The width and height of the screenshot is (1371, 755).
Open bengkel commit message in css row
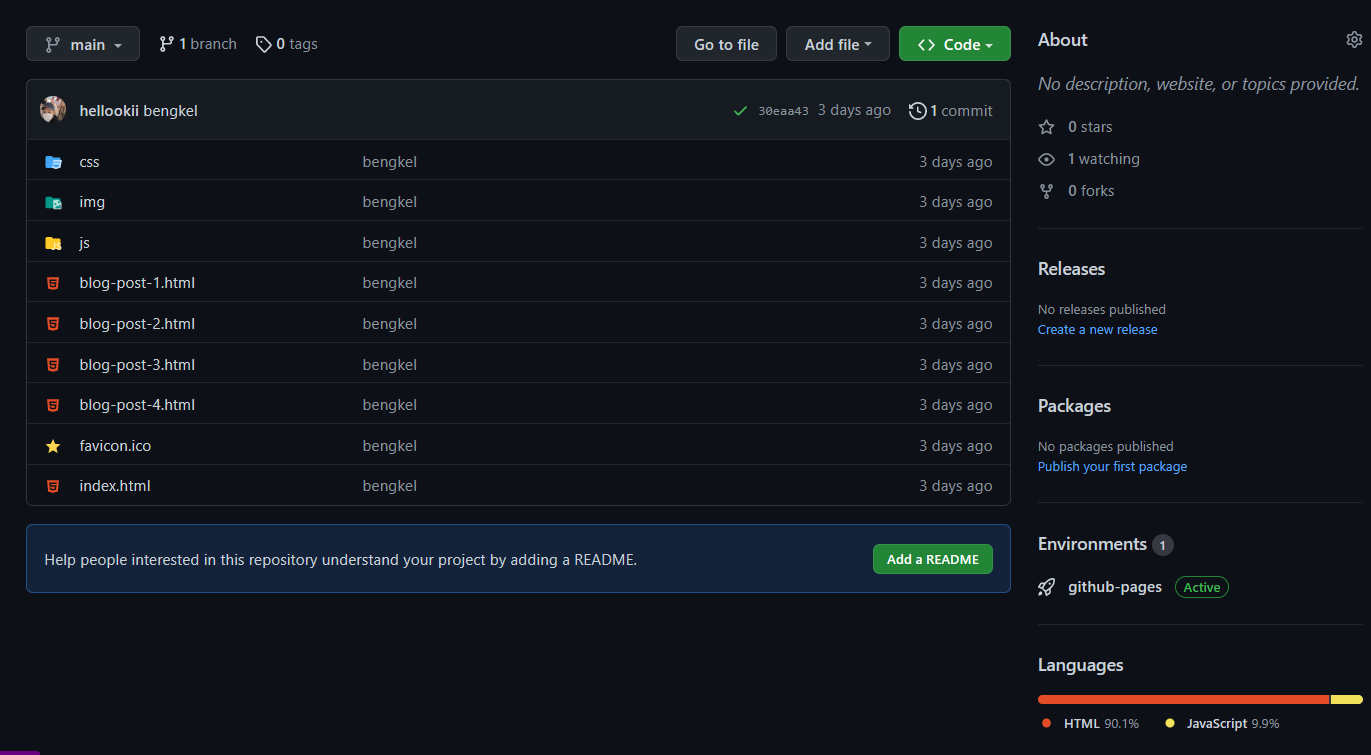390,162
